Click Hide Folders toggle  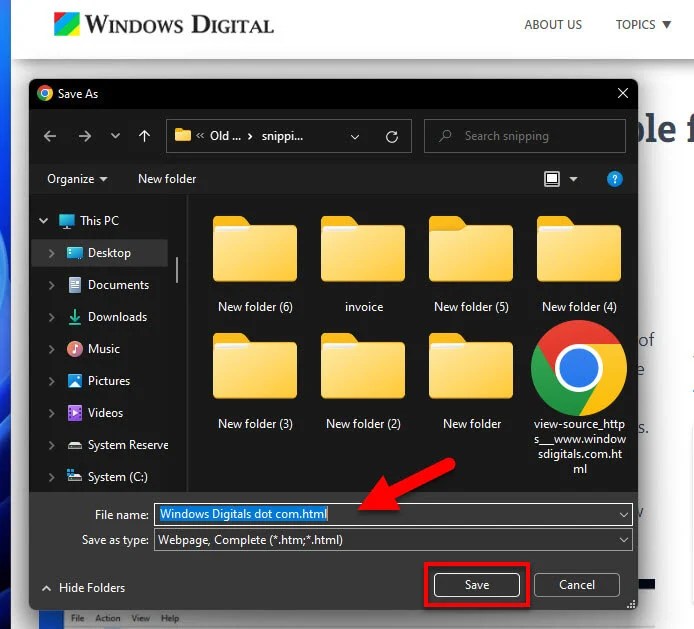coord(84,588)
